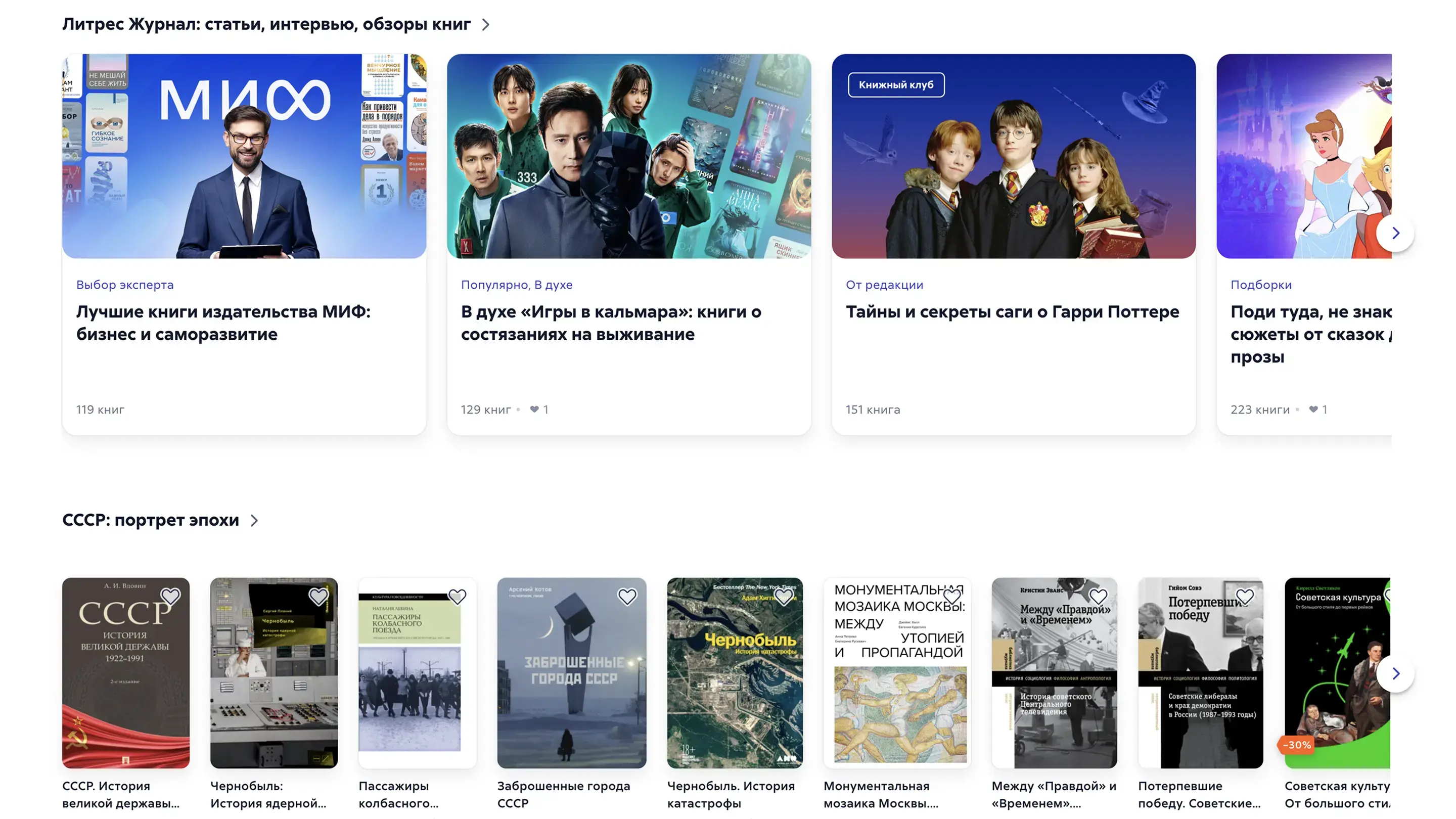Screen dimensions: 1456x819
Task: Click heart icon on Заброшенные города СССР
Action: tap(627, 596)
